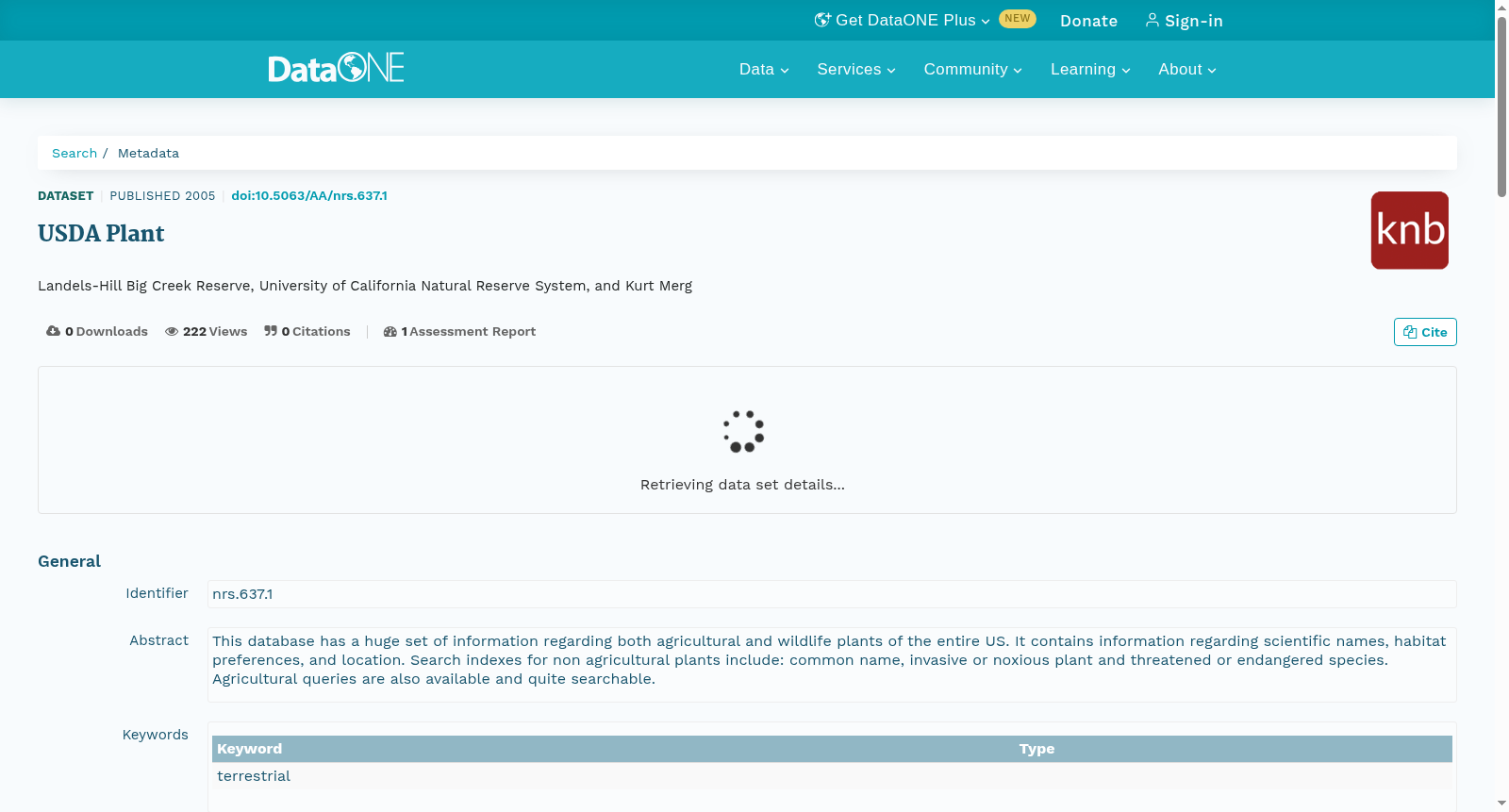Click the dataset authors line

tap(365, 286)
